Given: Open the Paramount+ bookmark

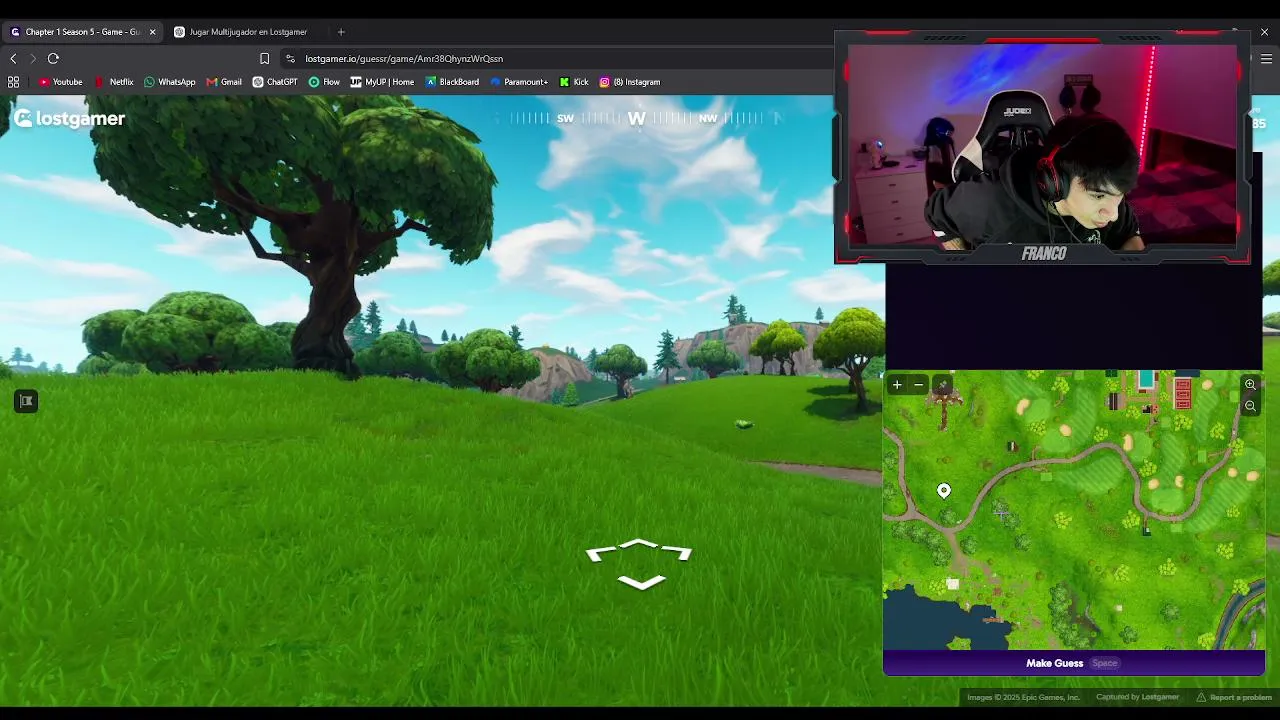Looking at the screenshot, I should coord(519,82).
